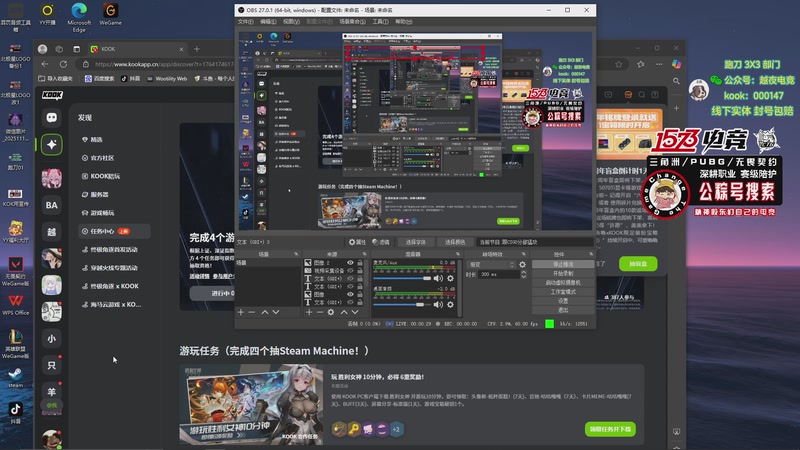
Task: Click the 选择字体 button in OBS
Action: pyautogui.click(x=415, y=242)
